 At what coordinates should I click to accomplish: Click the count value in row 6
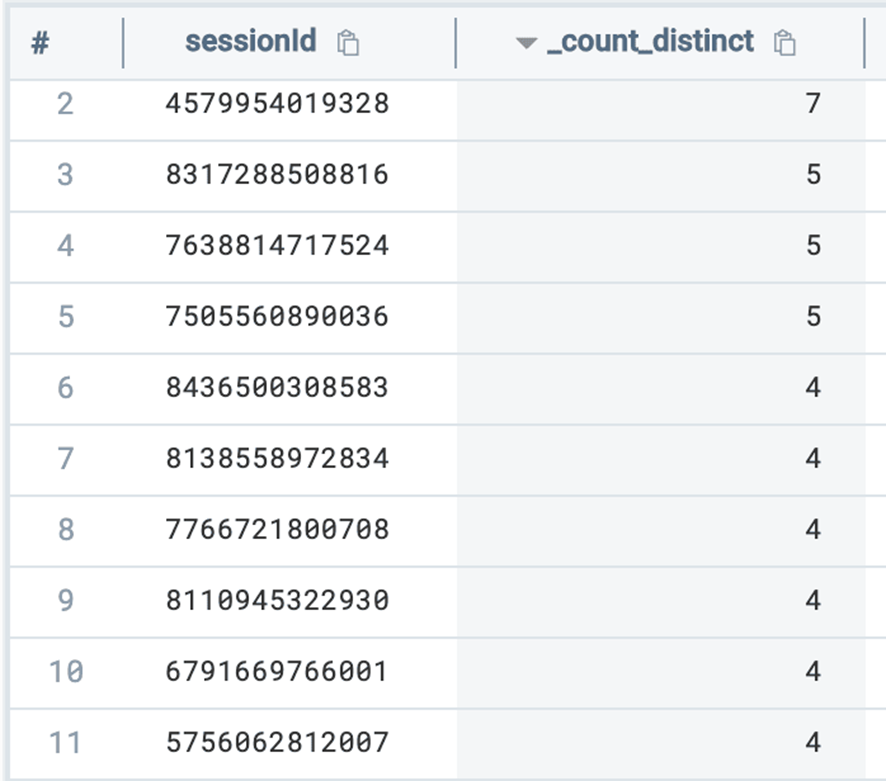(812, 388)
